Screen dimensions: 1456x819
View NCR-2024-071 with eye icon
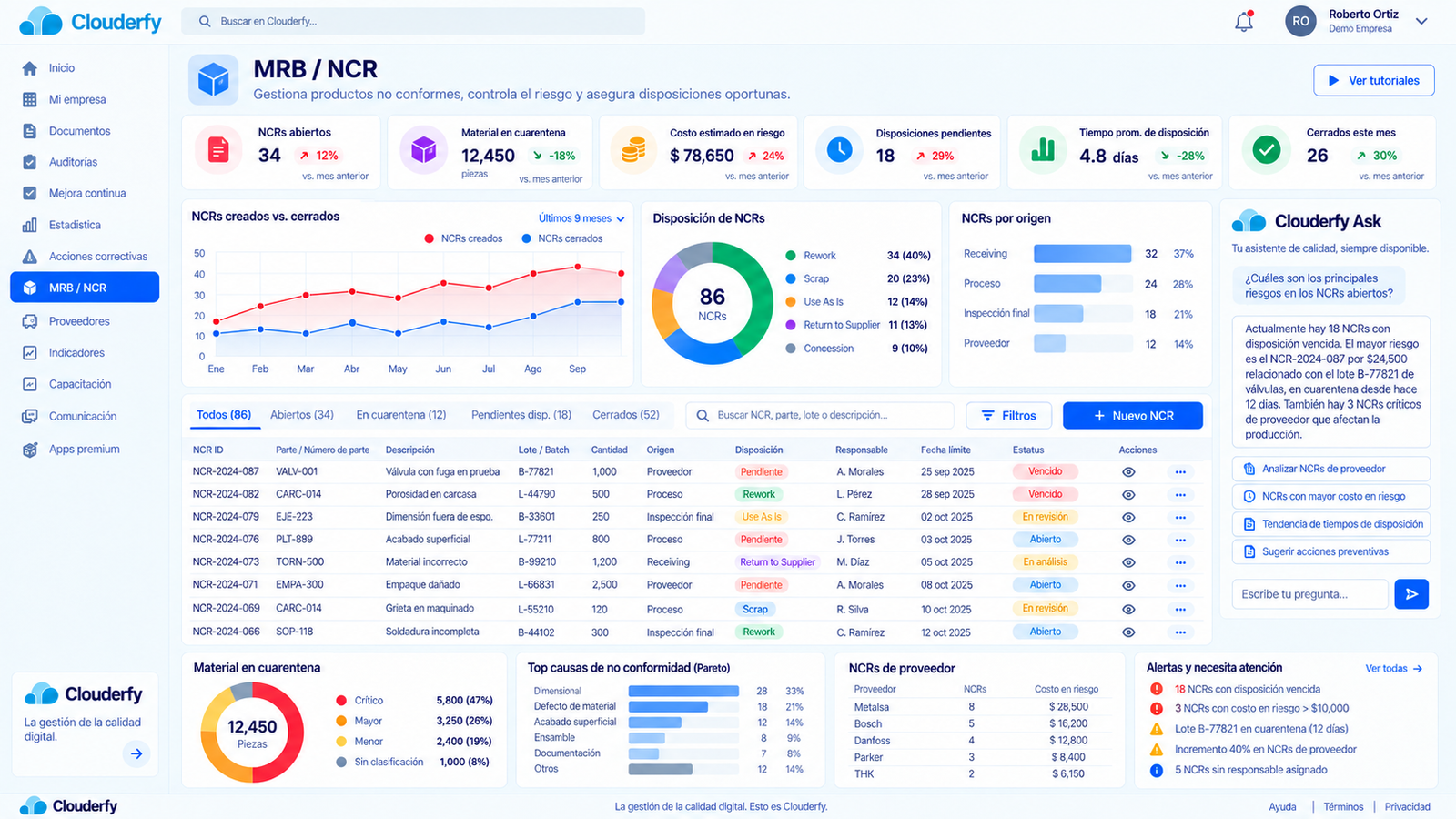pos(1128,586)
